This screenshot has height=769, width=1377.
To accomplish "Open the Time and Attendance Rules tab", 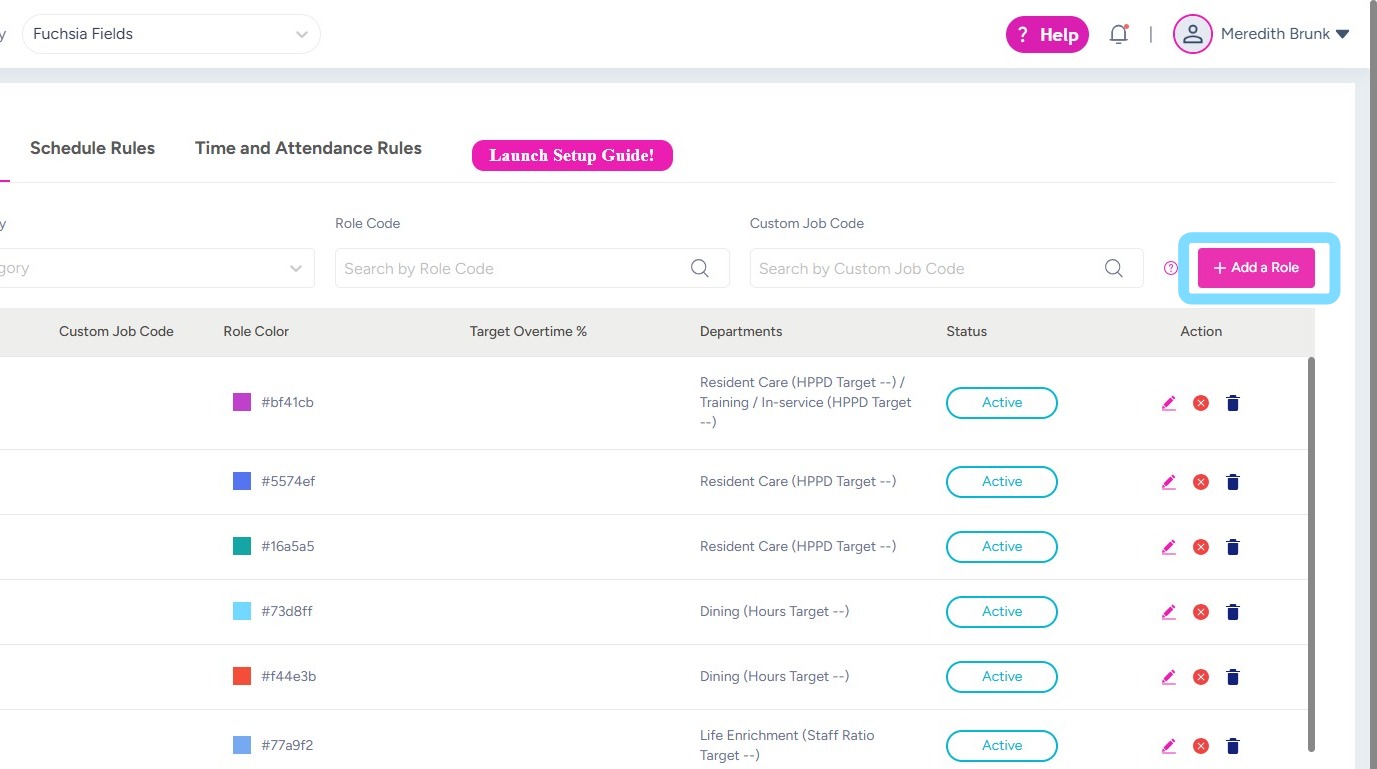I will coord(308,148).
